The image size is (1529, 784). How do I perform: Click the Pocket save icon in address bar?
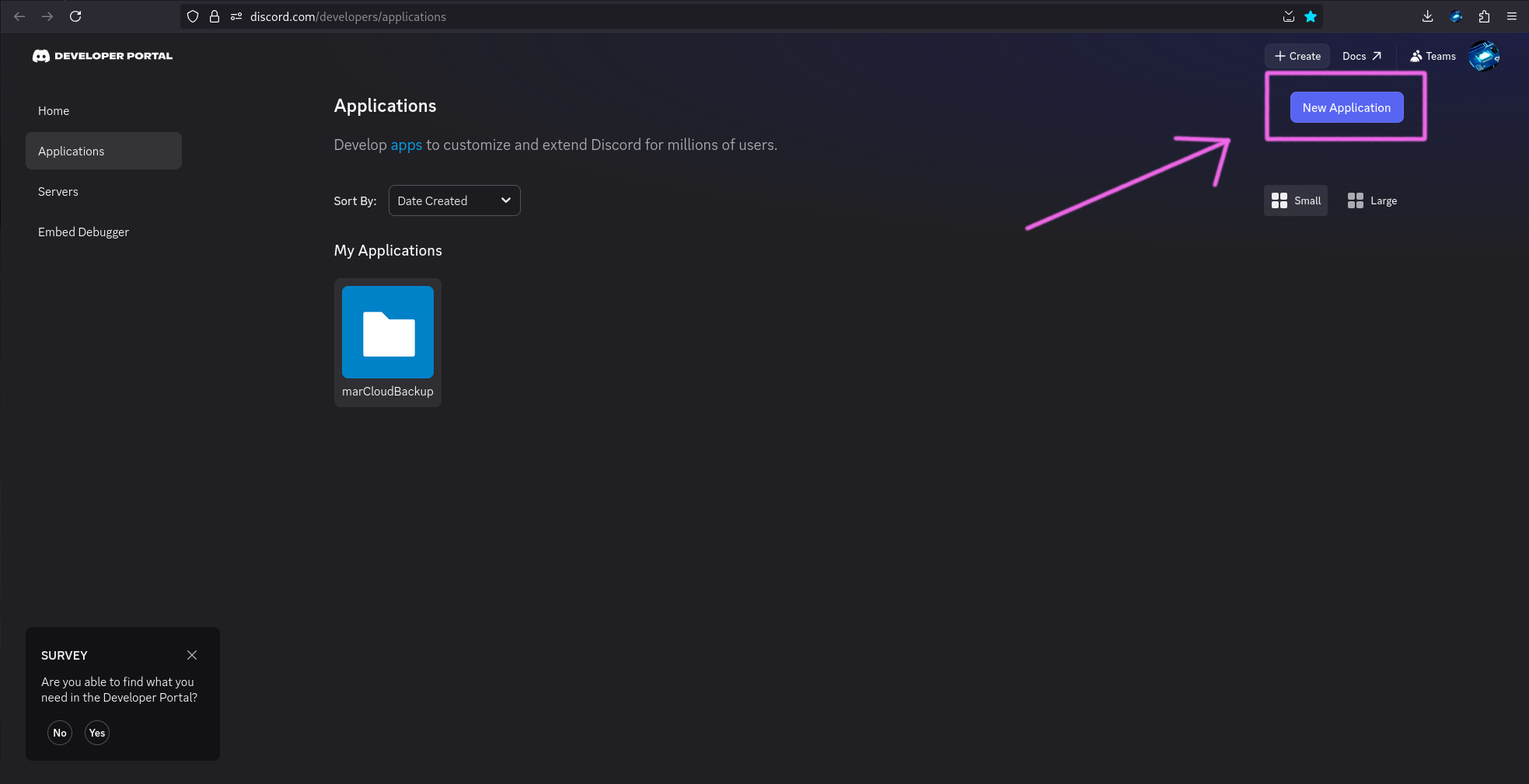(1288, 16)
